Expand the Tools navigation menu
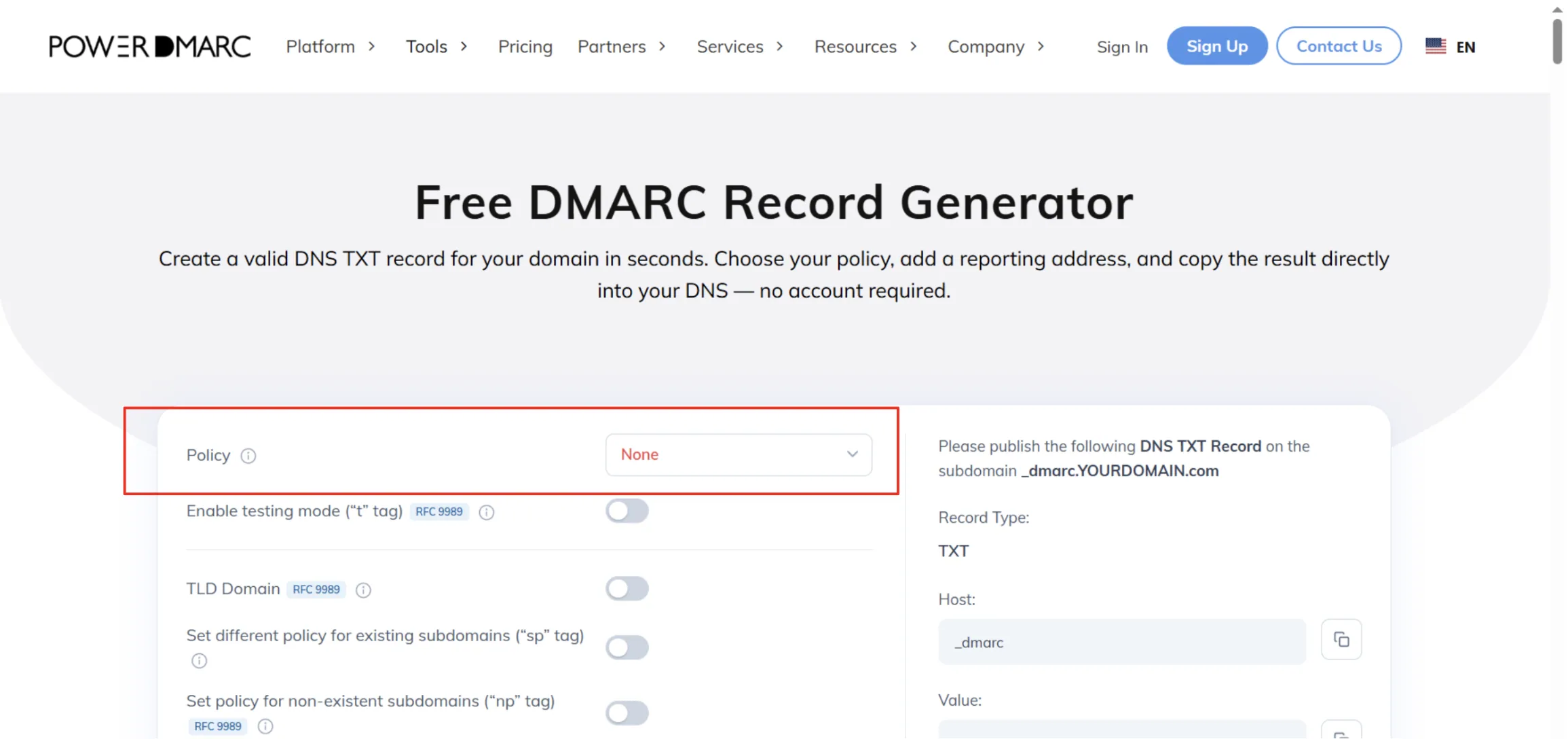 (436, 46)
